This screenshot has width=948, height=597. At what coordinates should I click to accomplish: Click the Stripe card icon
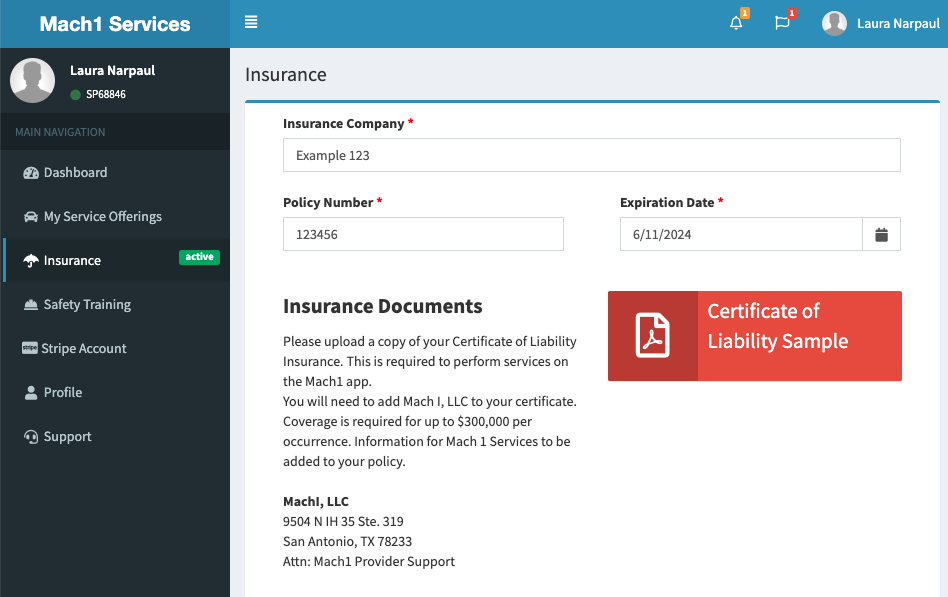coord(30,348)
